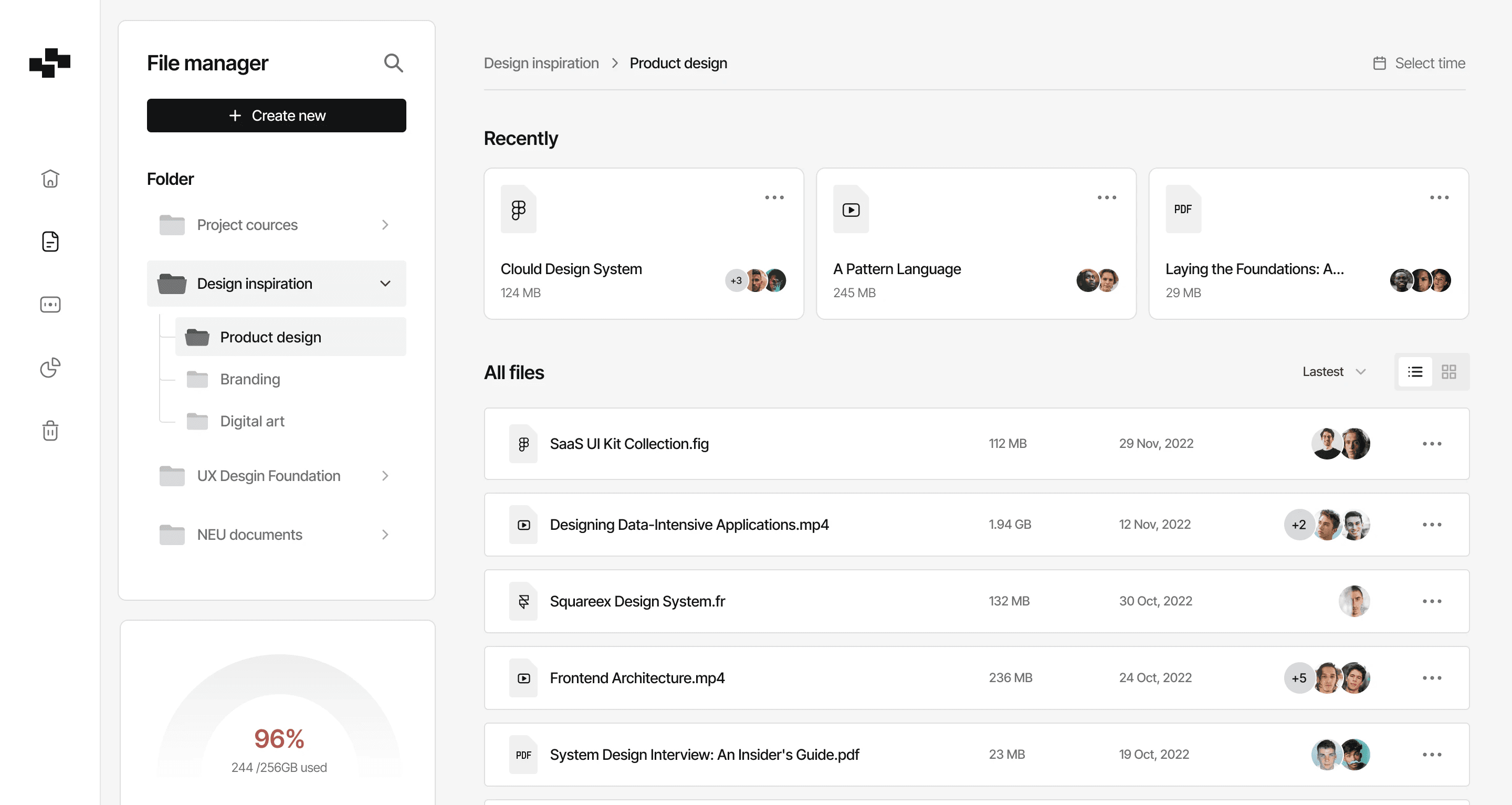Switch to list view layout
The height and width of the screenshot is (805, 1512).
click(x=1415, y=372)
